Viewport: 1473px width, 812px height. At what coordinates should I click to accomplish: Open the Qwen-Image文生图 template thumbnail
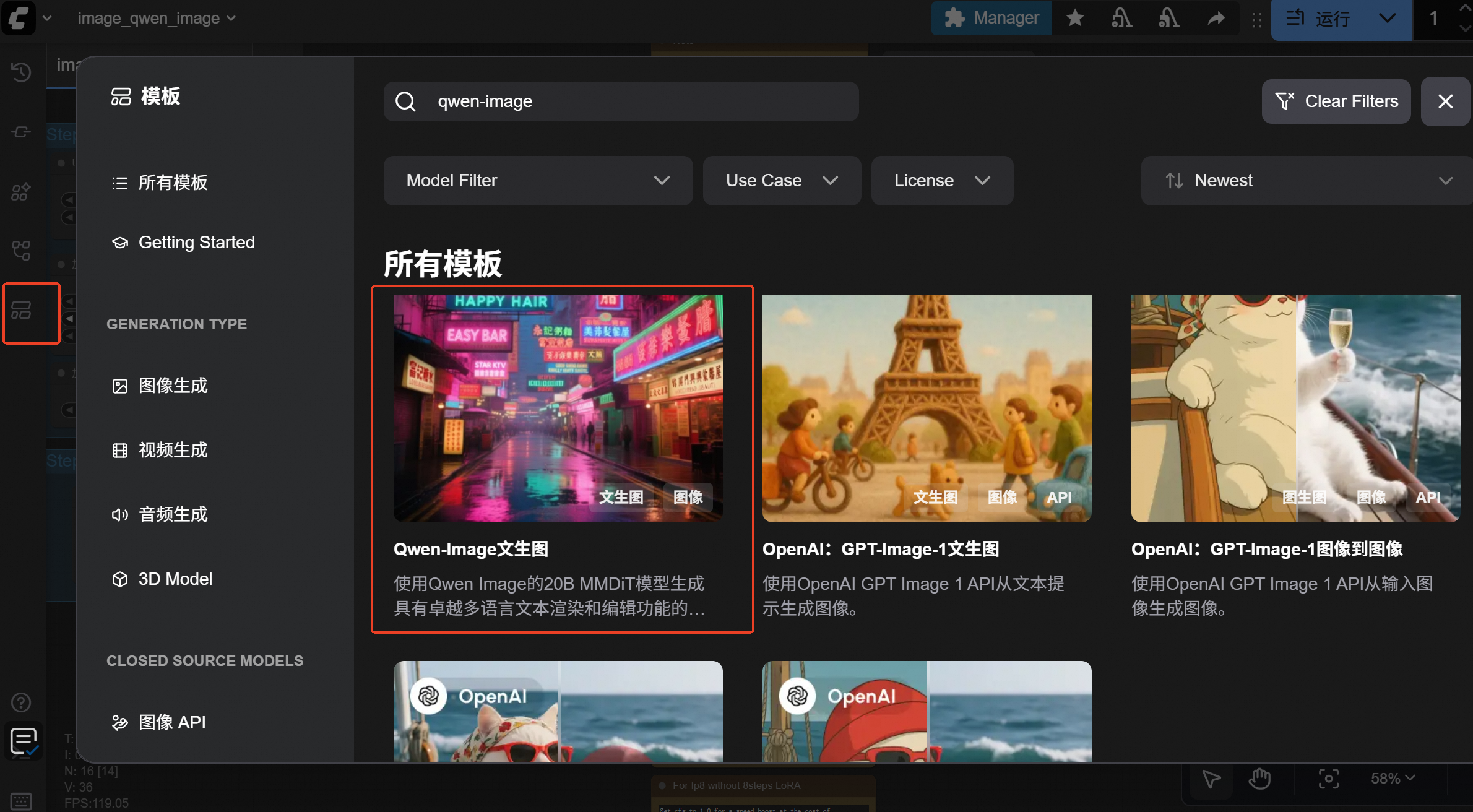(558, 408)
